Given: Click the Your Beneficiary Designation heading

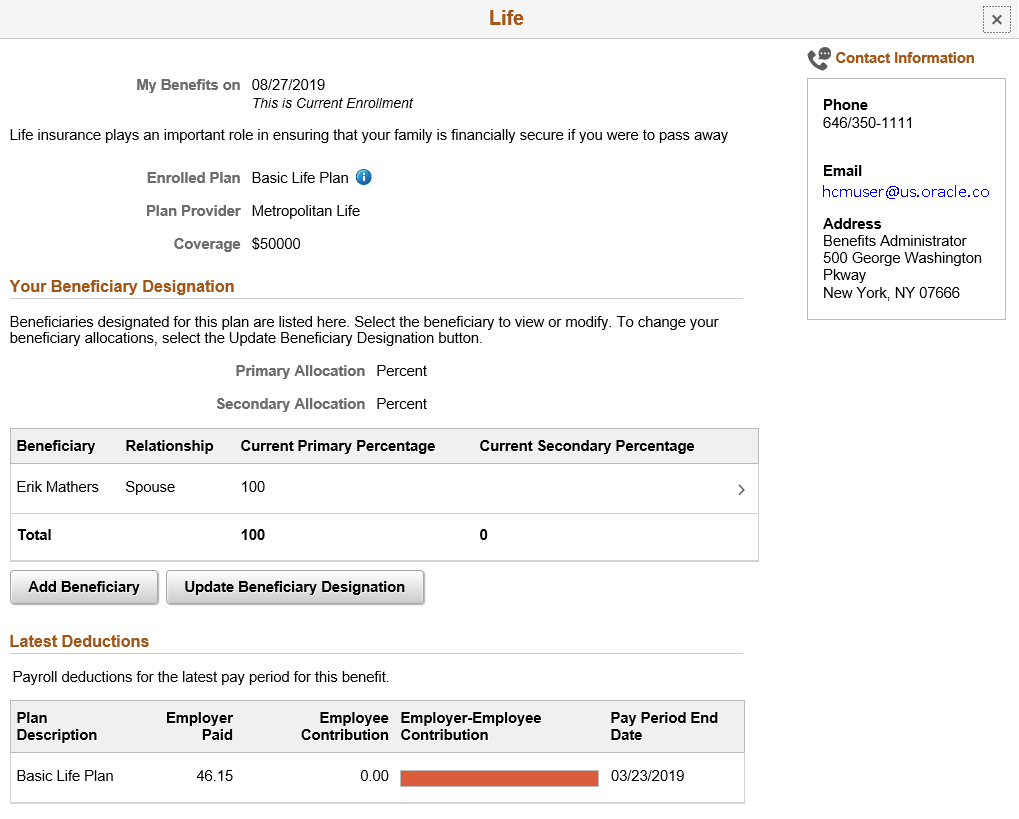Looking at the screenshot, I should coord(122,286).
